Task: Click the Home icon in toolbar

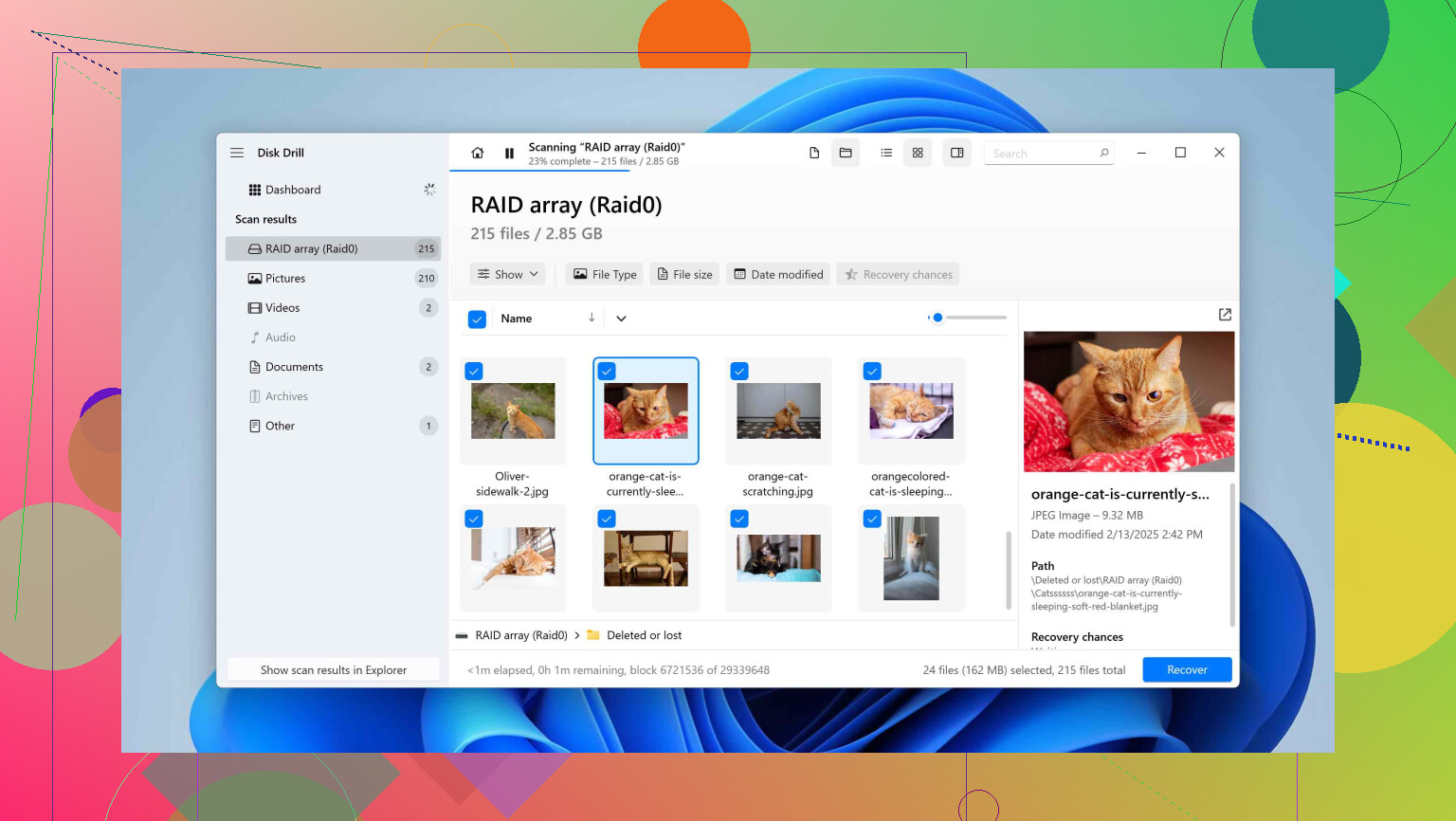Action: click(x=478, y=153)
